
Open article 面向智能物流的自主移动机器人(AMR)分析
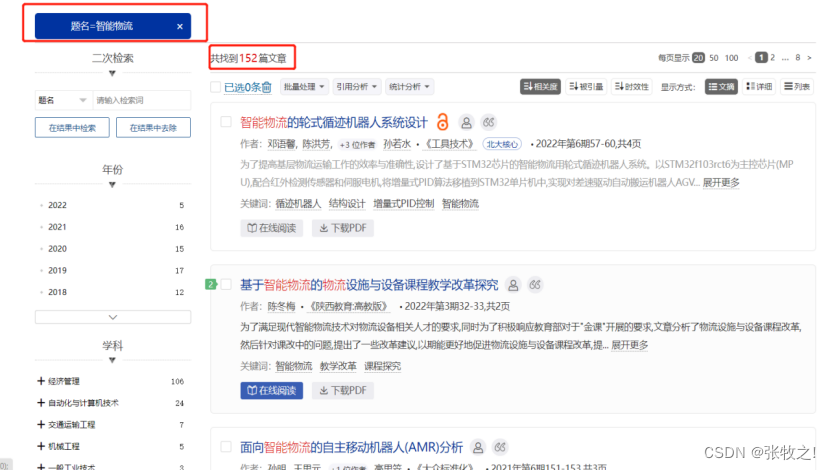(x=351, y=448)
